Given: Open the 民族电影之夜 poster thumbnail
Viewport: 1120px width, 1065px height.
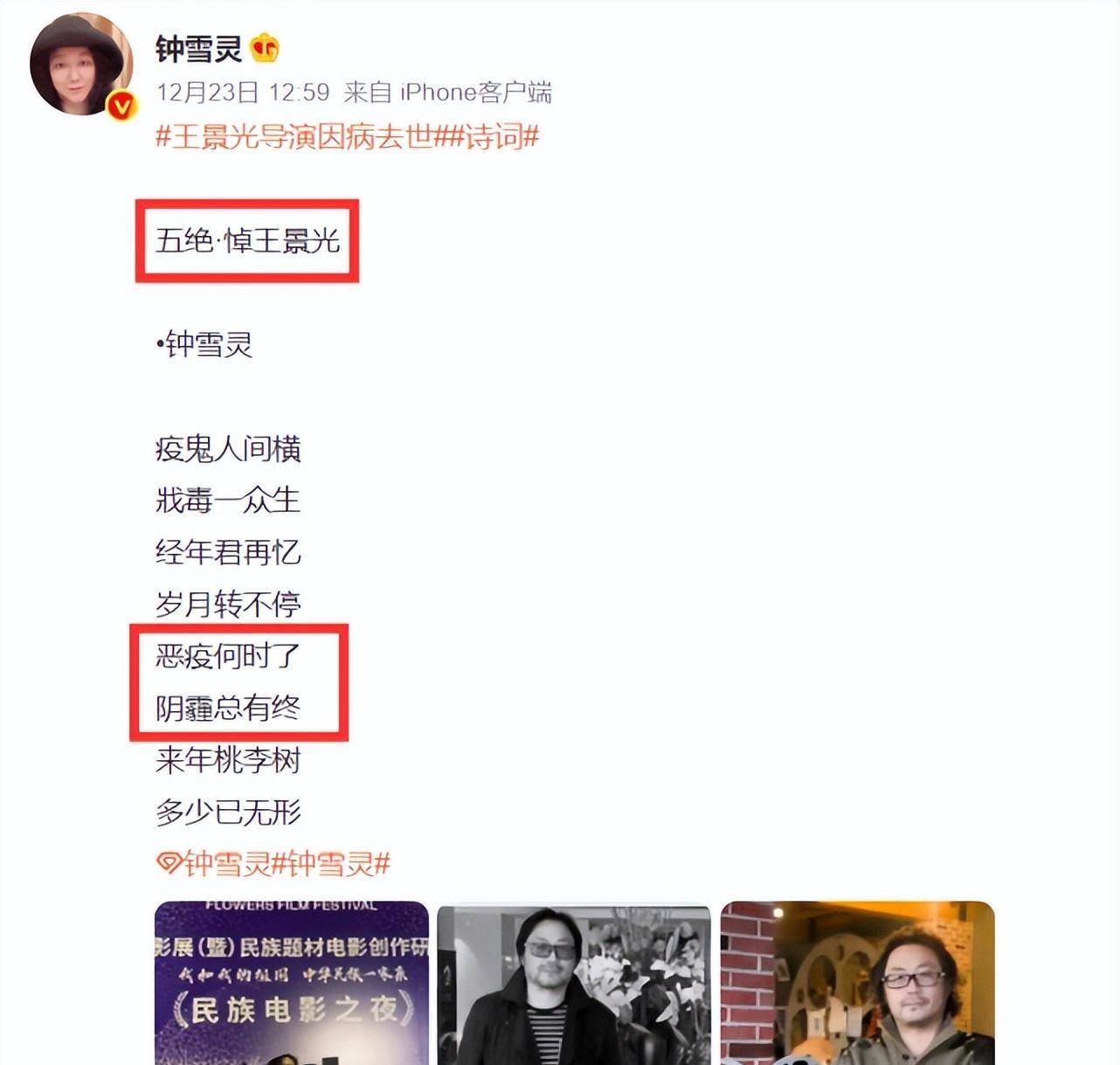Looking at the screenshot, I should click(292, 983).
